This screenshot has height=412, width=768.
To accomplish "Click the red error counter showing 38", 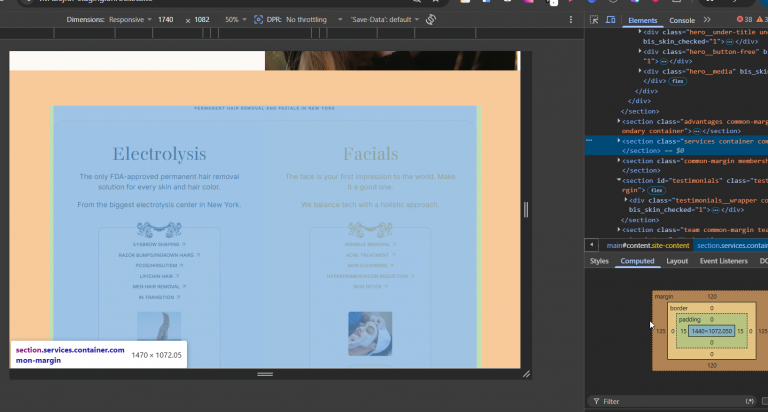I will pos(744,20).
